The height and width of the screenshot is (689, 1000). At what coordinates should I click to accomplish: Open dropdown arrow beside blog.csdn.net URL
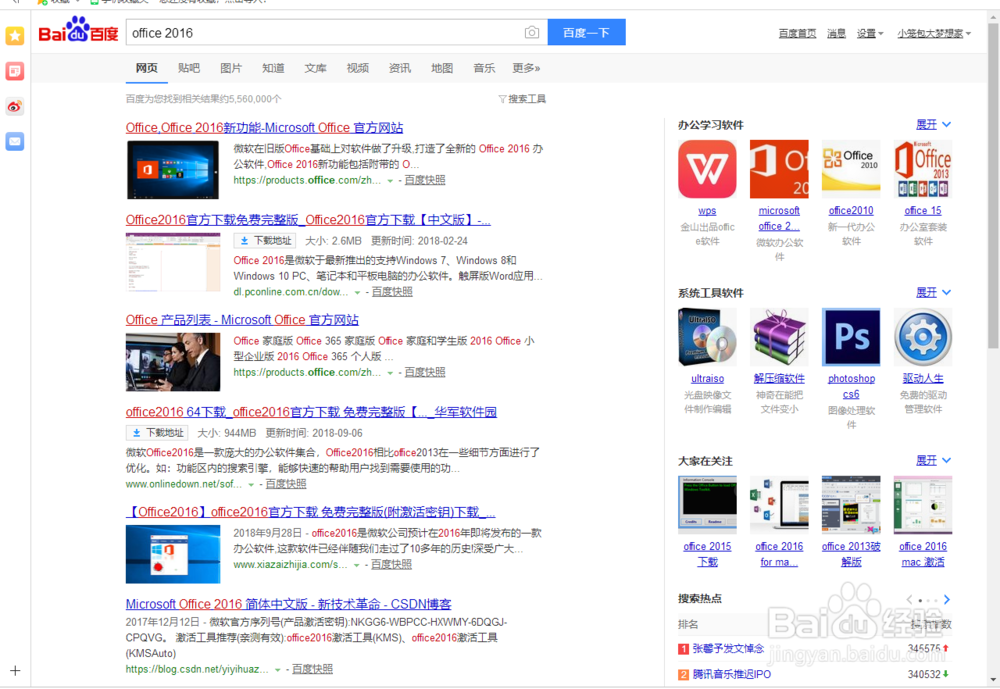point(277,670)
